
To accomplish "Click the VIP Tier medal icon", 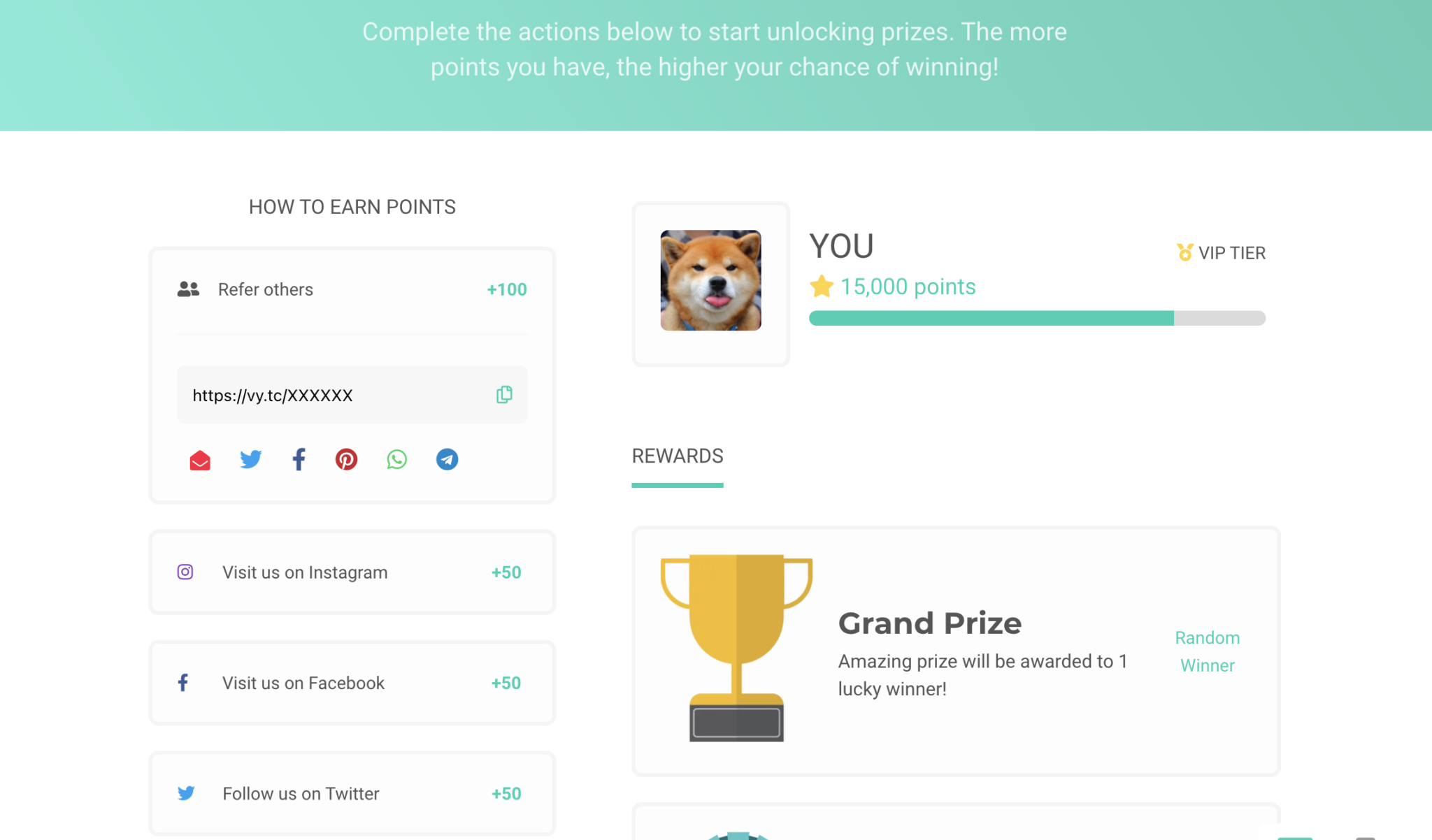I will [1182, 252].
